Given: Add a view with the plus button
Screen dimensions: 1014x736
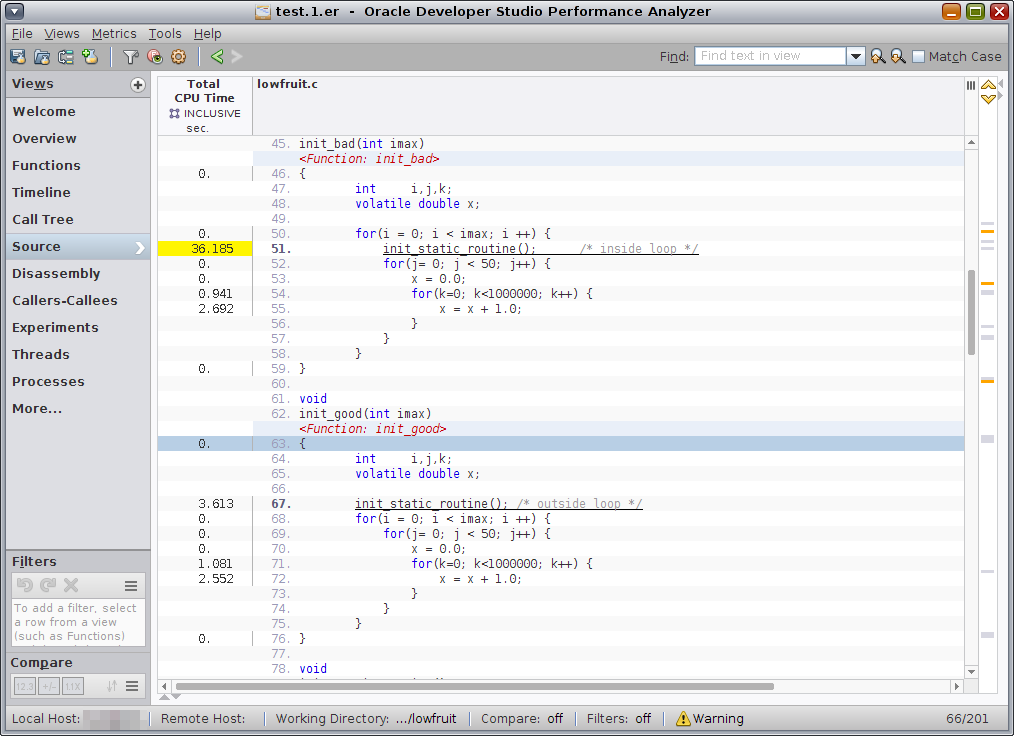Looking at the screenshot, I should tap(138, 85).
